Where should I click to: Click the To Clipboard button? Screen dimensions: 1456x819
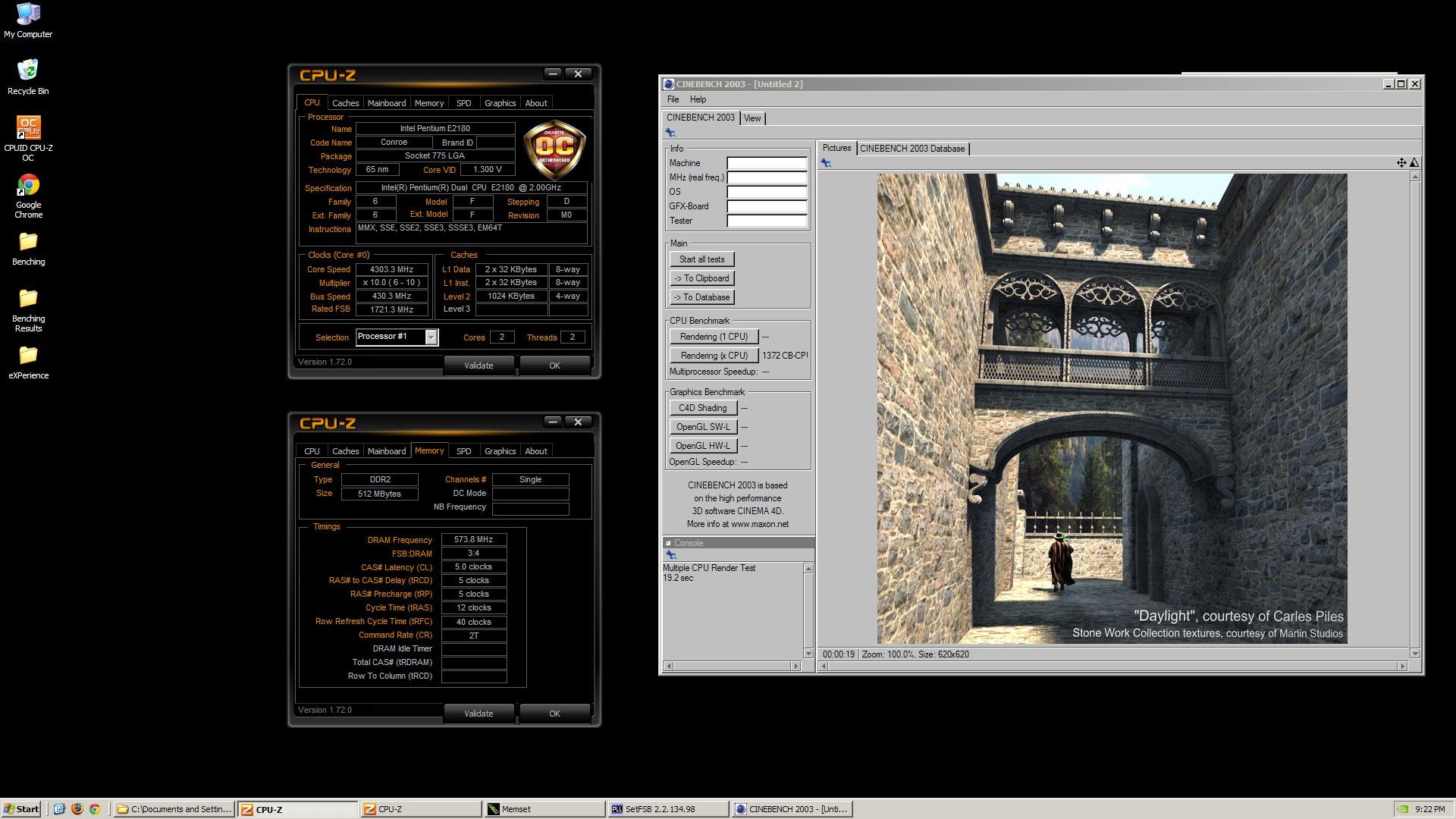click(701, 278)
